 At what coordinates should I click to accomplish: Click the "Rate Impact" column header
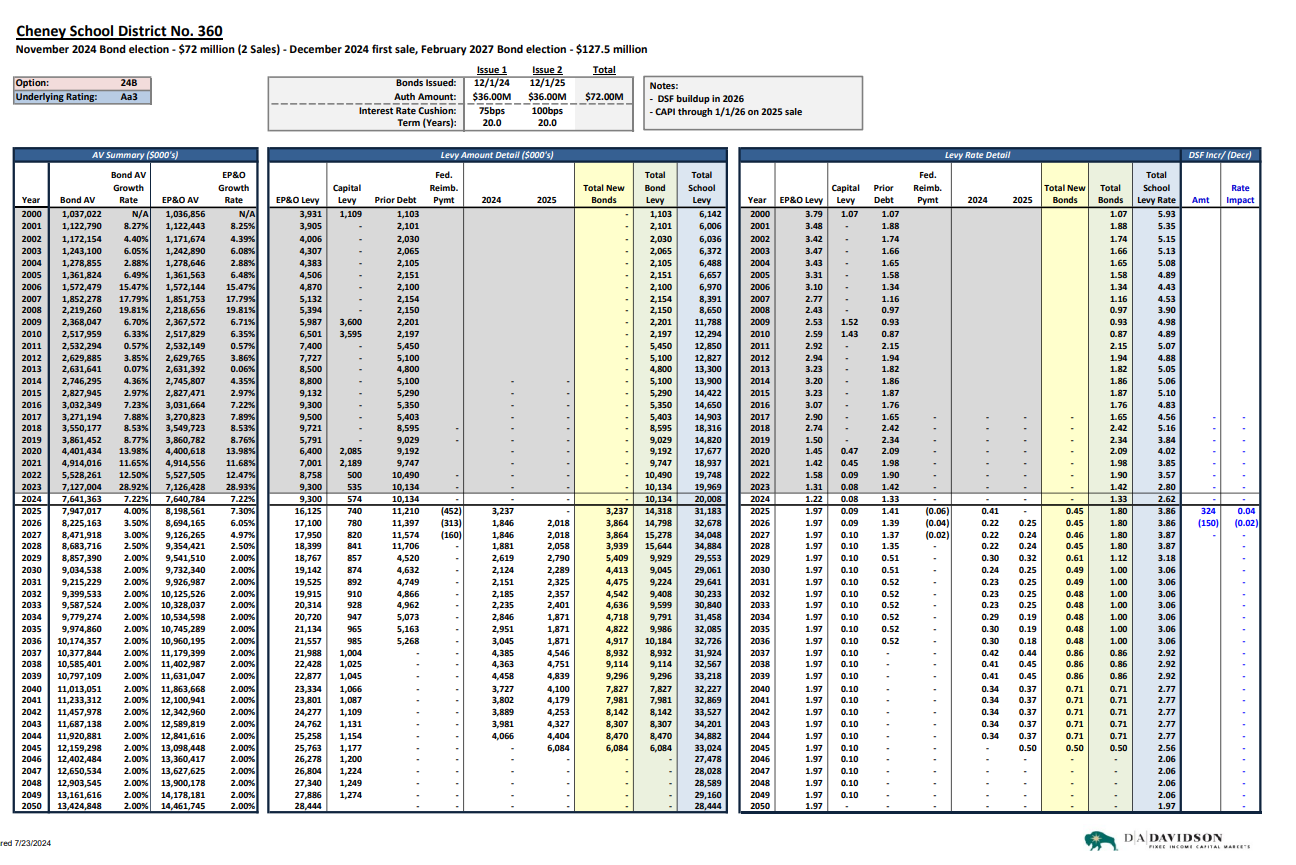click(x=1240, y=194)
